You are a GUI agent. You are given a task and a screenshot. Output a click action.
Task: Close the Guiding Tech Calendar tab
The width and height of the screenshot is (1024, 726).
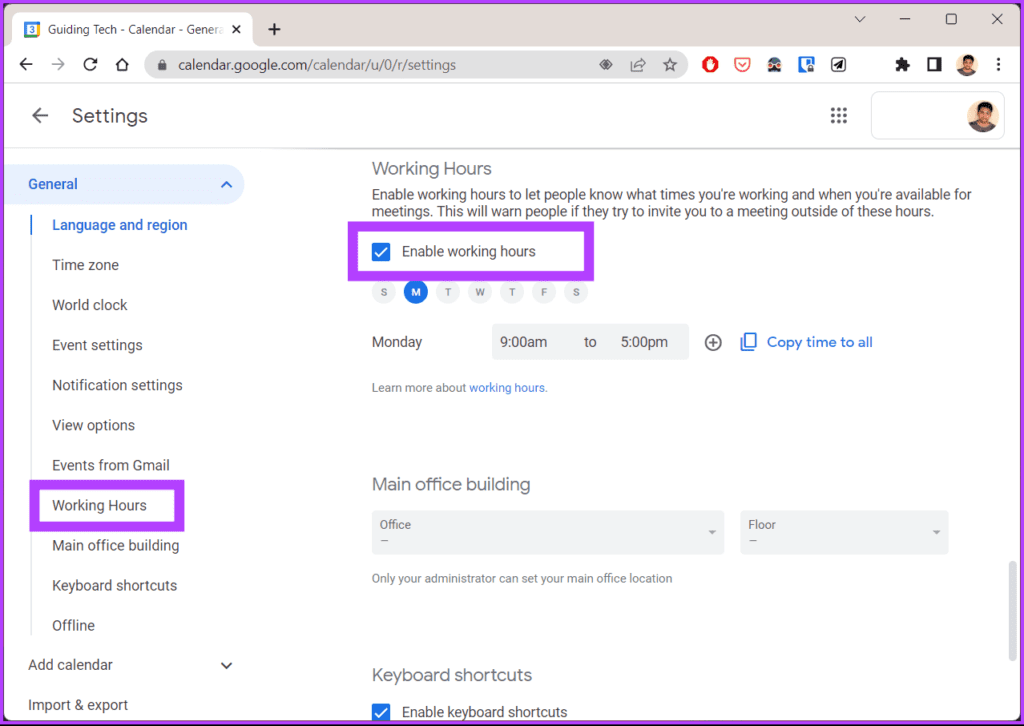pos(236,29)
